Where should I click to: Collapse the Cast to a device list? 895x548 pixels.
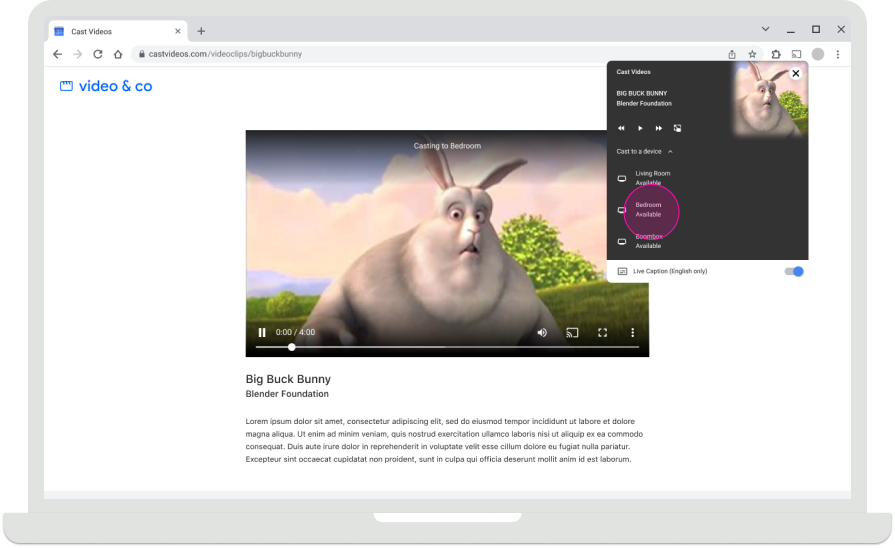pyautogui.click(x=670, y=151)
